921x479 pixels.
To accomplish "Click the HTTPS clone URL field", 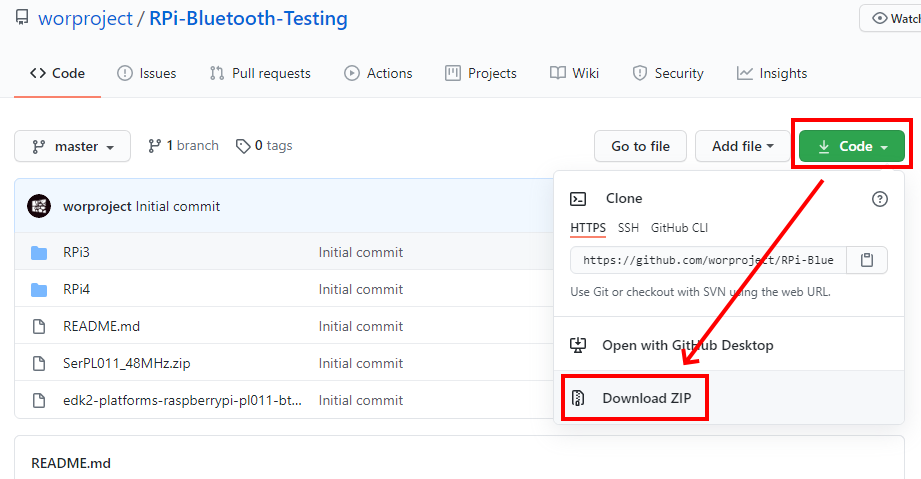I will [708, 260].
